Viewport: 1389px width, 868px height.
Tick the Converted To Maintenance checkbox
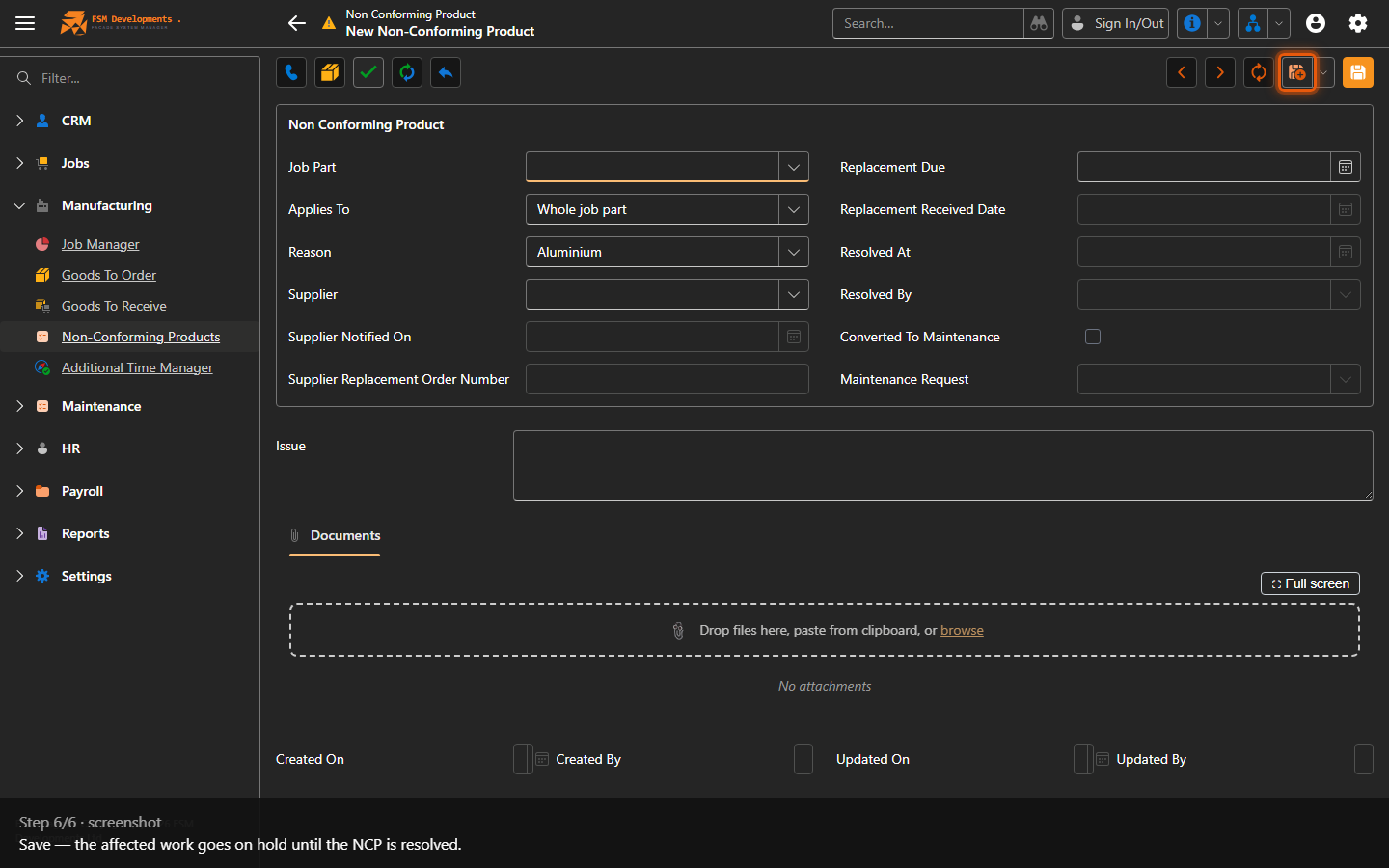[x=1093, y=337]
